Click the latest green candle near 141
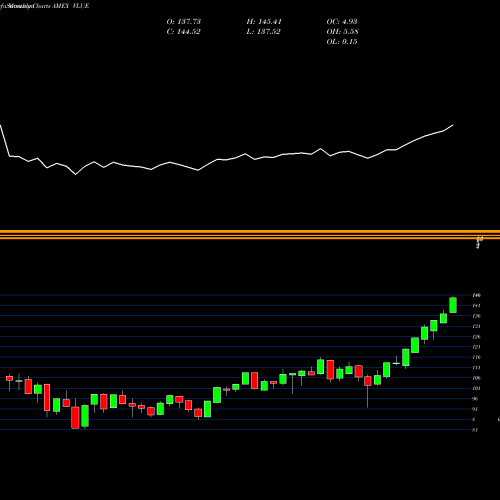This screenshot has height=500, width=500. pos(453,305)
